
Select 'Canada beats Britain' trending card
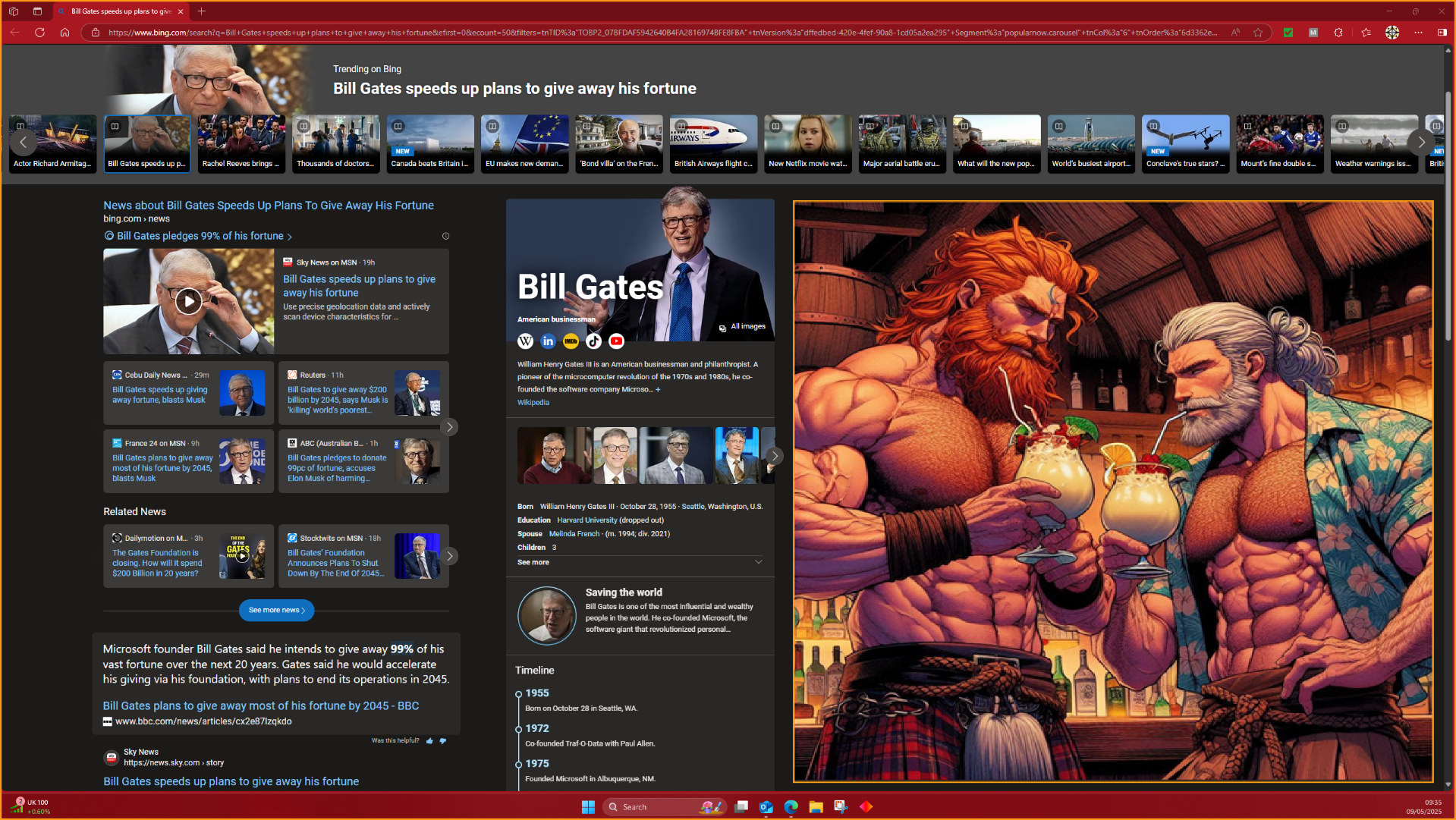(x=430, y=143)
